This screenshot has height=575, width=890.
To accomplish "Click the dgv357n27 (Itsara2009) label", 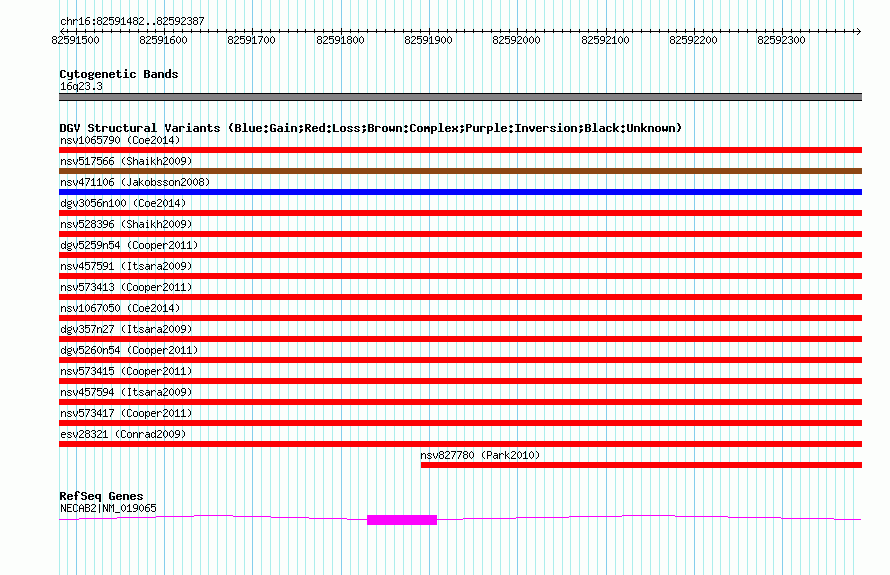I will (126, 329).
